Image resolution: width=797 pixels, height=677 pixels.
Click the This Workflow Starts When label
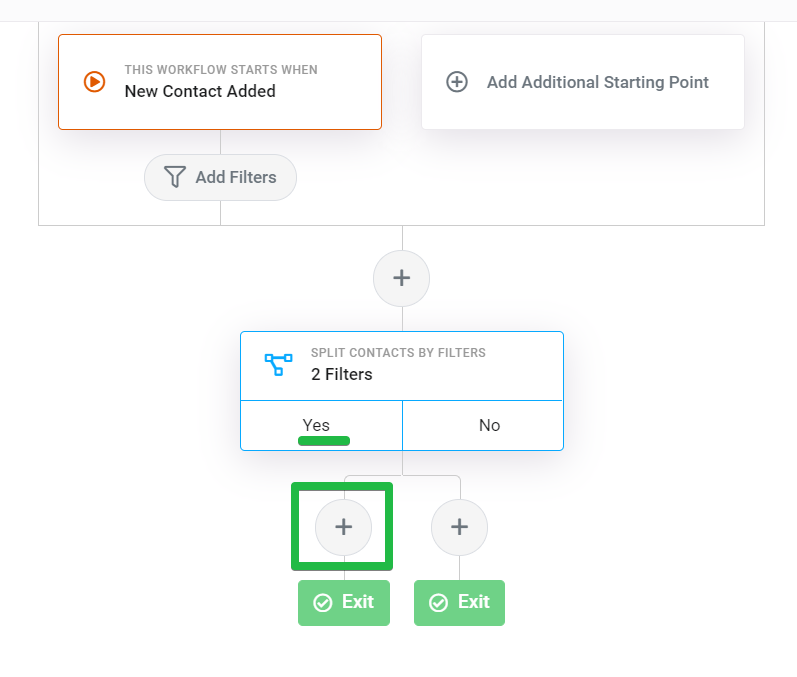click(x=221, y=70)
